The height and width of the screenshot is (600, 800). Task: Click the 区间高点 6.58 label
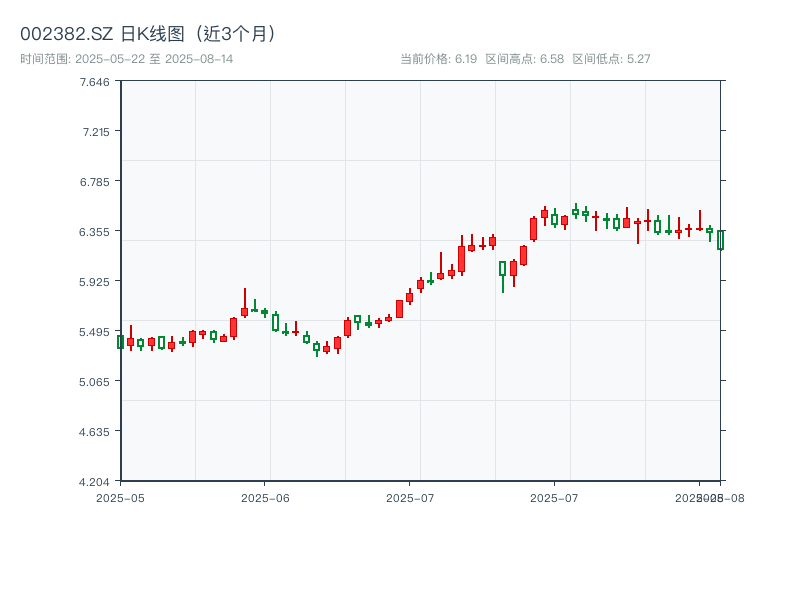point(525,59)
